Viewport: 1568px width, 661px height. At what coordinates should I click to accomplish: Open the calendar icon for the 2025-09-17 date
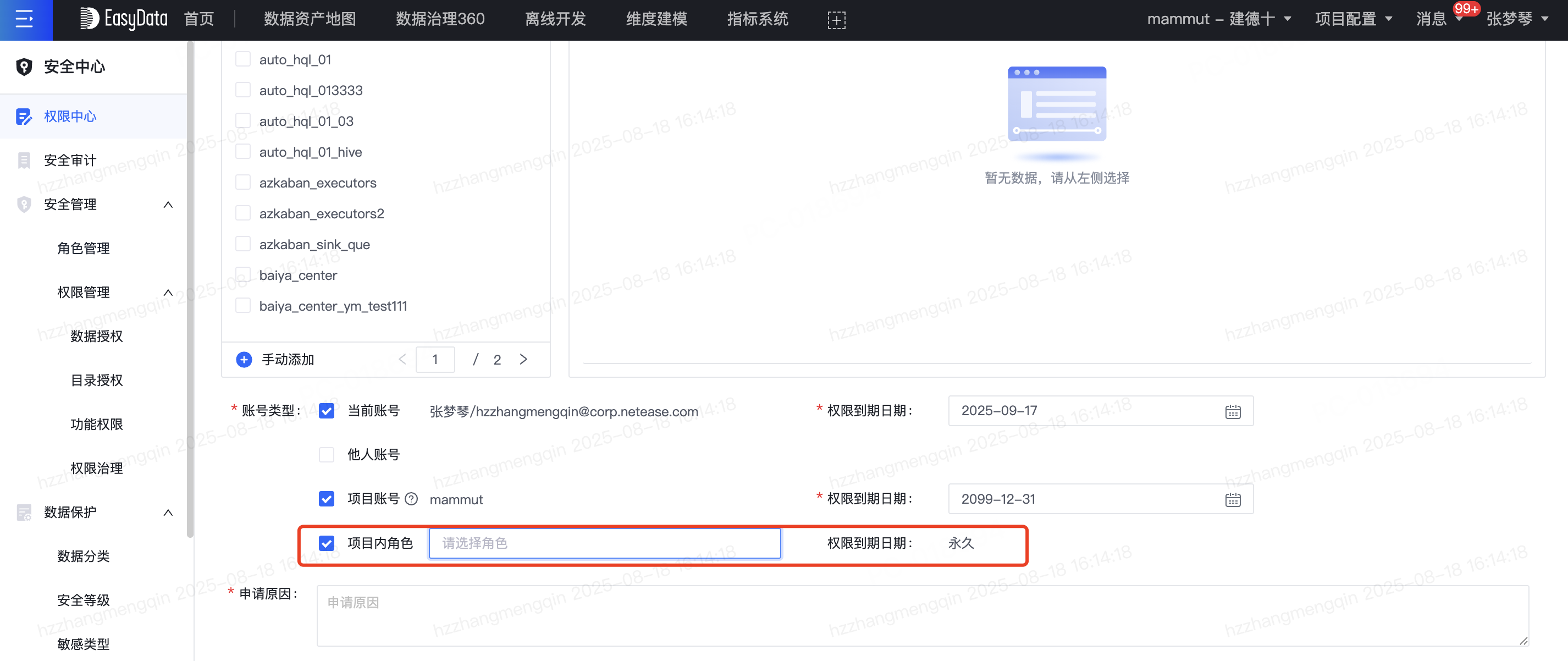[1233, 411]
